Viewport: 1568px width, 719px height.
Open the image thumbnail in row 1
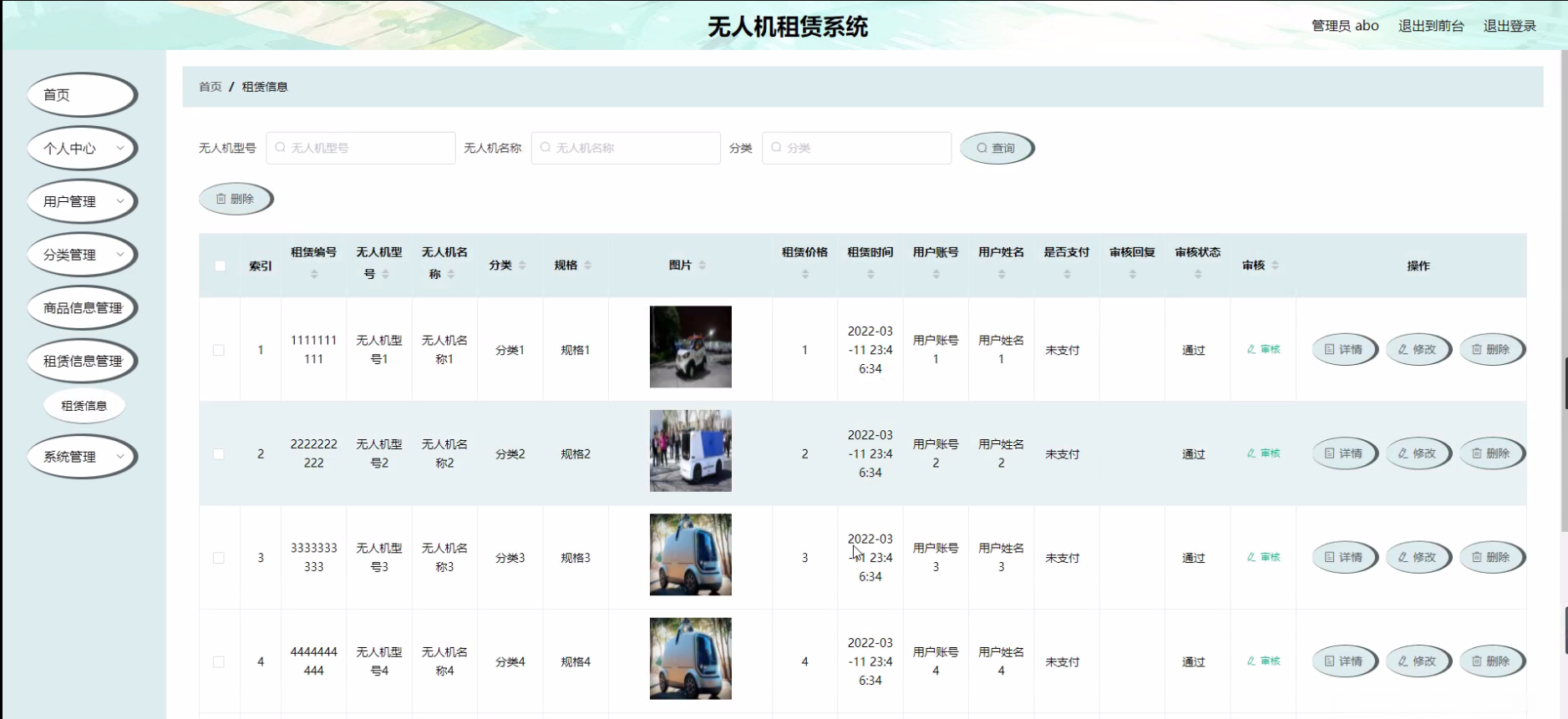pos(691,347)
